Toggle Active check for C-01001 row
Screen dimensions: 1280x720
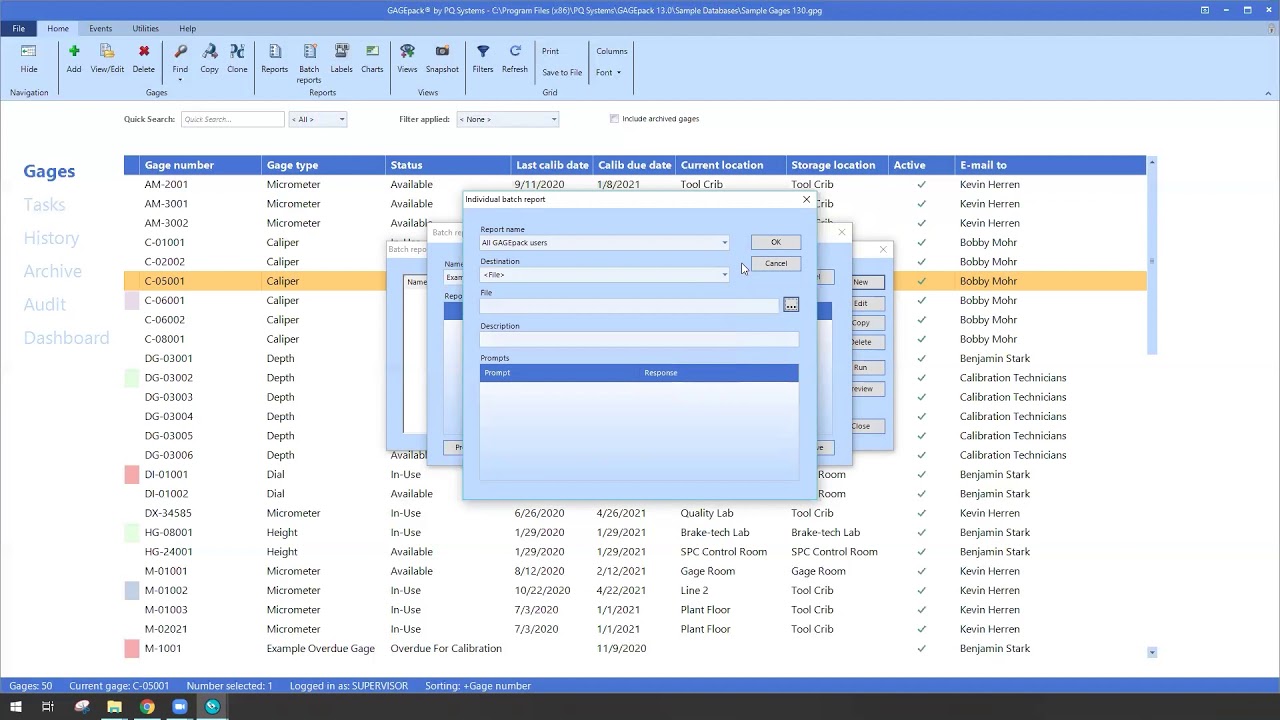921,242
